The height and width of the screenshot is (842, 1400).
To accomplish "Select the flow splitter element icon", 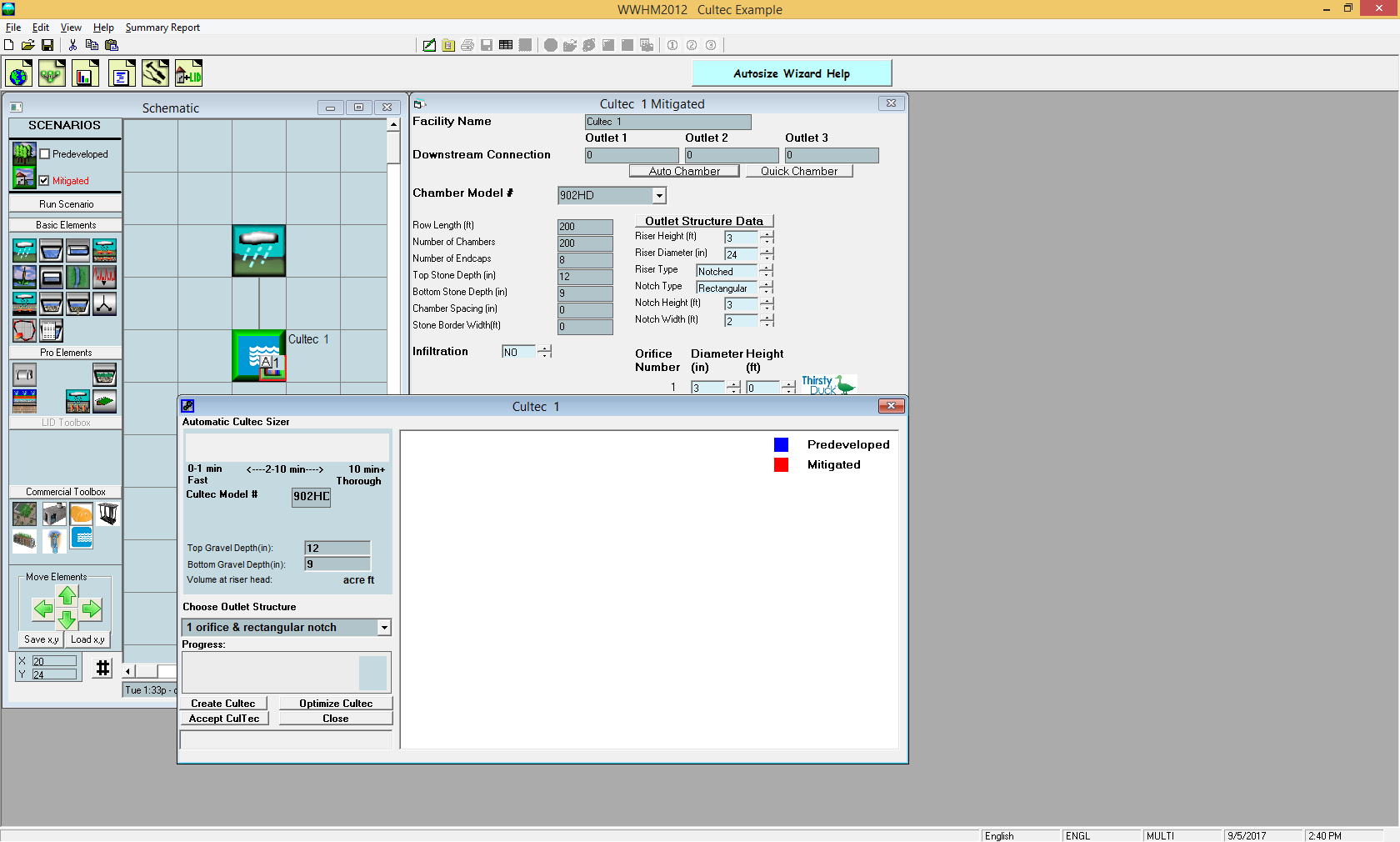I will pos(104,304).
